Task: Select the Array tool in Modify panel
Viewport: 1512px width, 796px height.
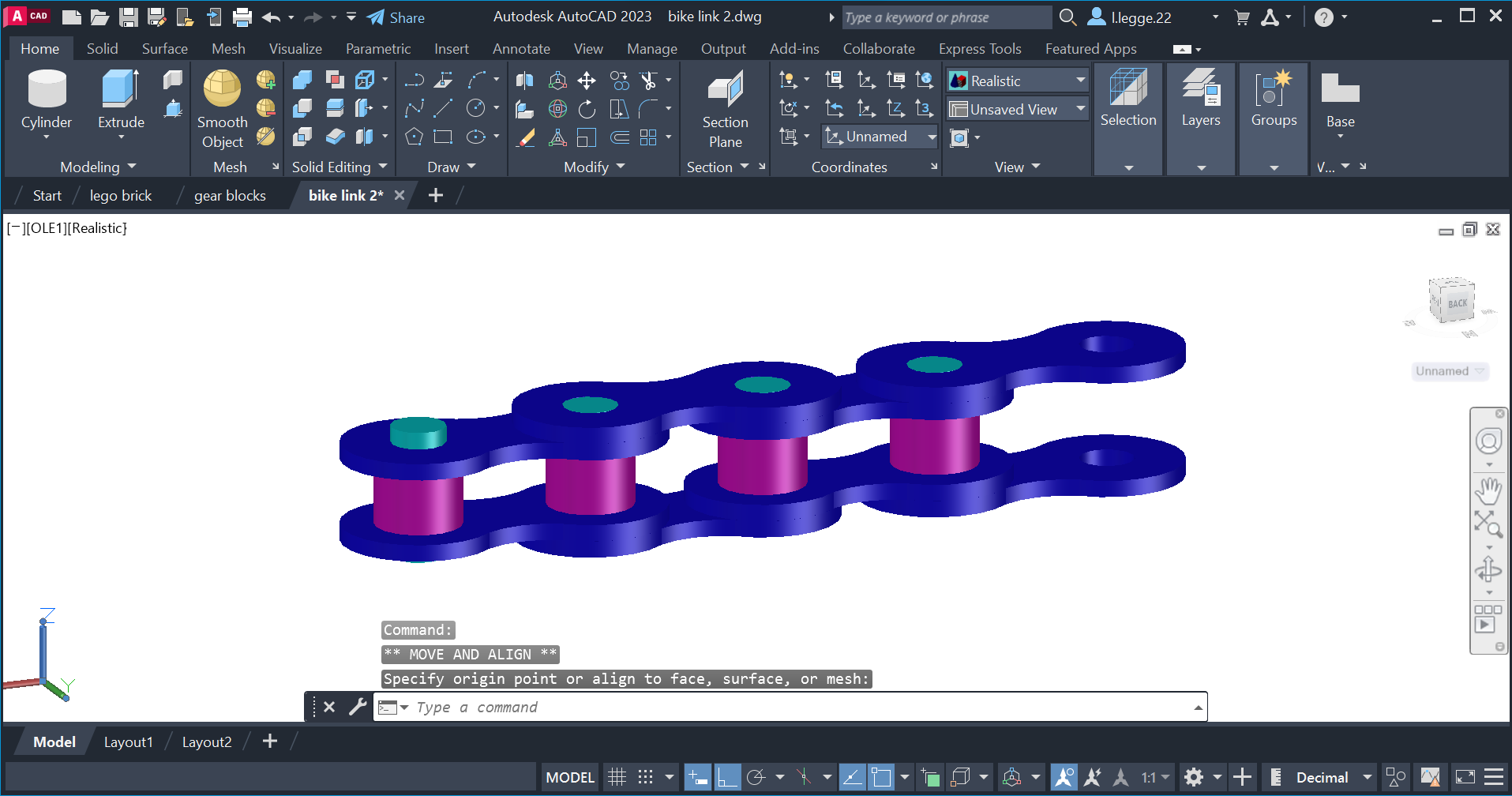Action: 648,137
